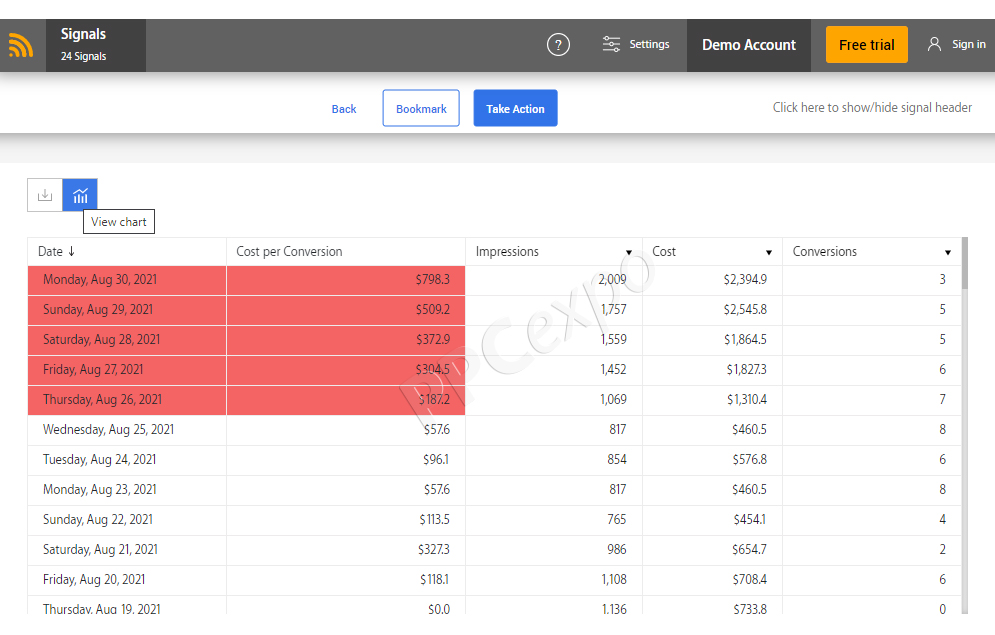Click the Date column header label
995x635 pixels.
tap(50, 252)
